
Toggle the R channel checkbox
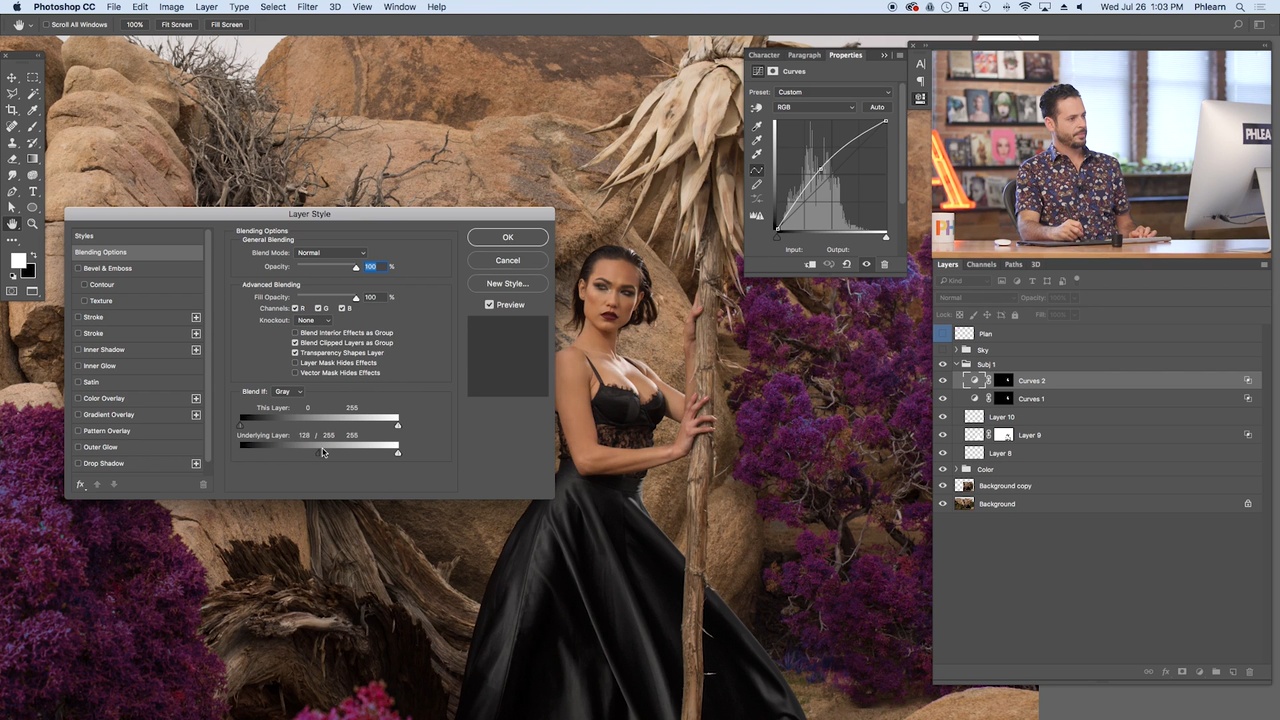pyautogui.click(x=295, y=308)
